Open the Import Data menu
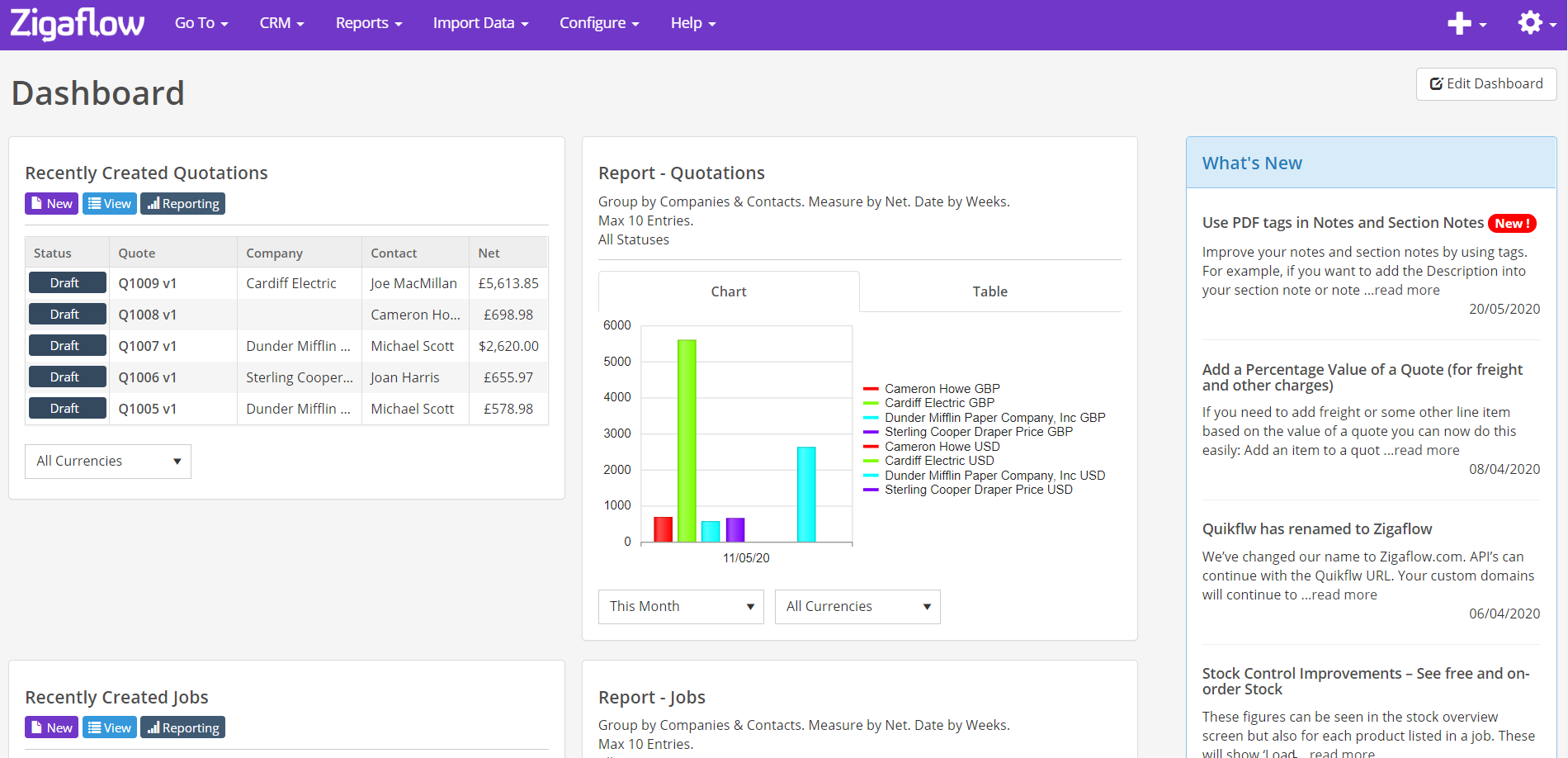 pos(480,23)
